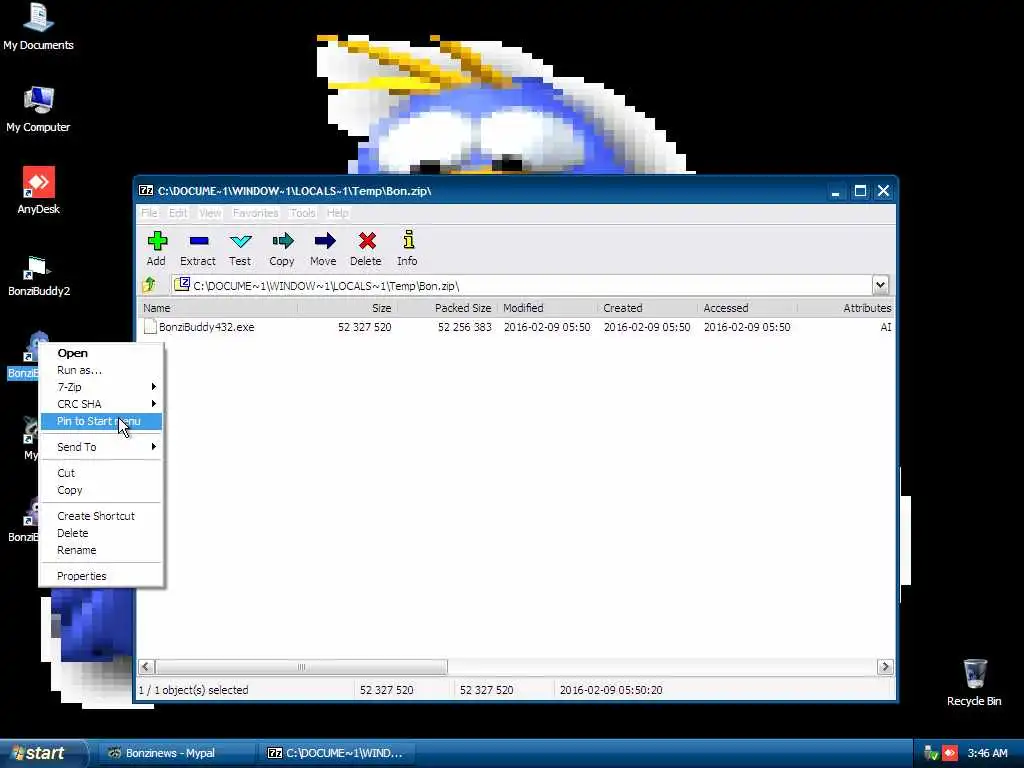1024x768 pixels.
Task: Click the Copy toolbar icon in 7-Zip
Action: click(x=282, y=242)
